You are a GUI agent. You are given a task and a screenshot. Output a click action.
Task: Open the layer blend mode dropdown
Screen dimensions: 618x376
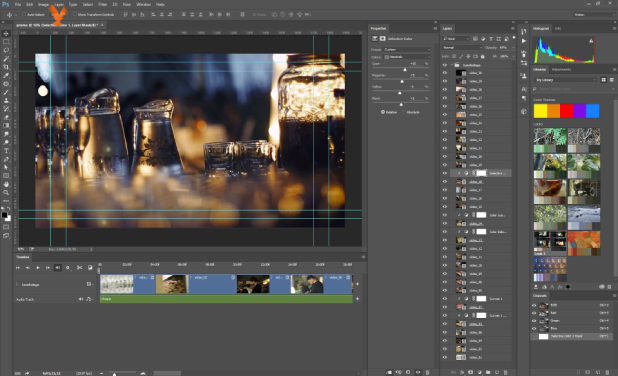click(x=462, y=47)
